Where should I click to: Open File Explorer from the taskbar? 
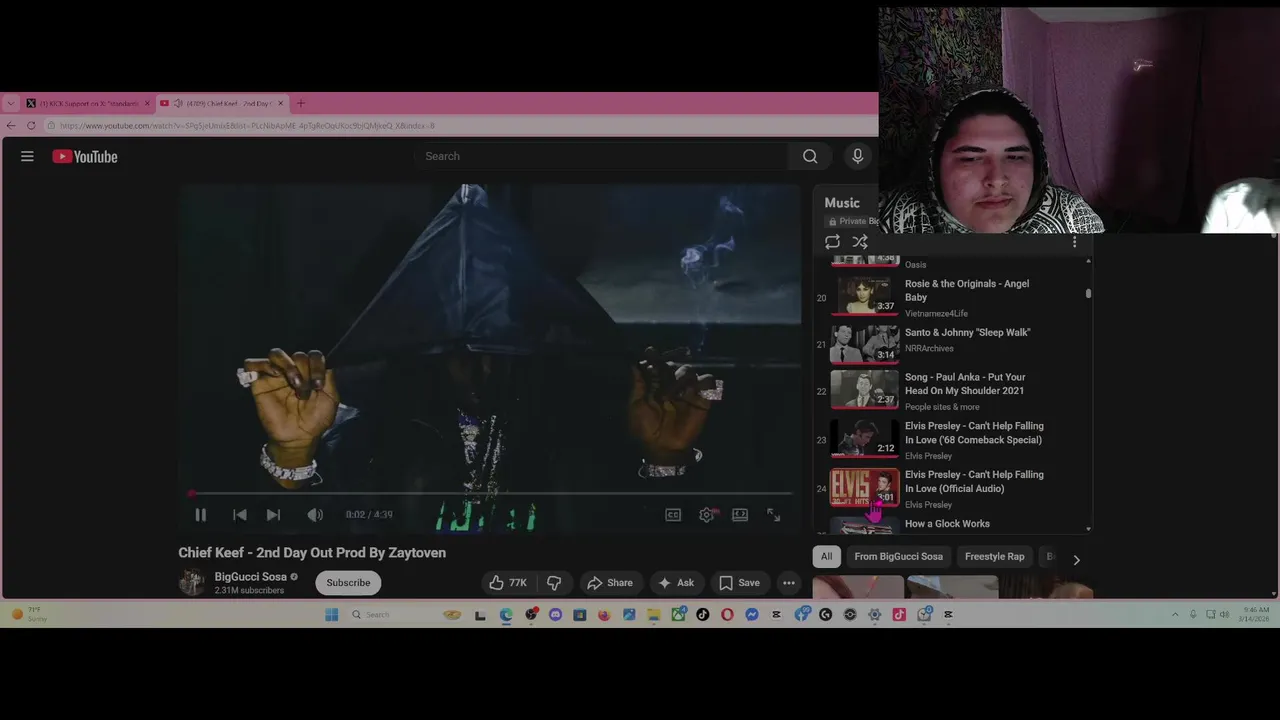pyautogui.click(x=654, y=615)
